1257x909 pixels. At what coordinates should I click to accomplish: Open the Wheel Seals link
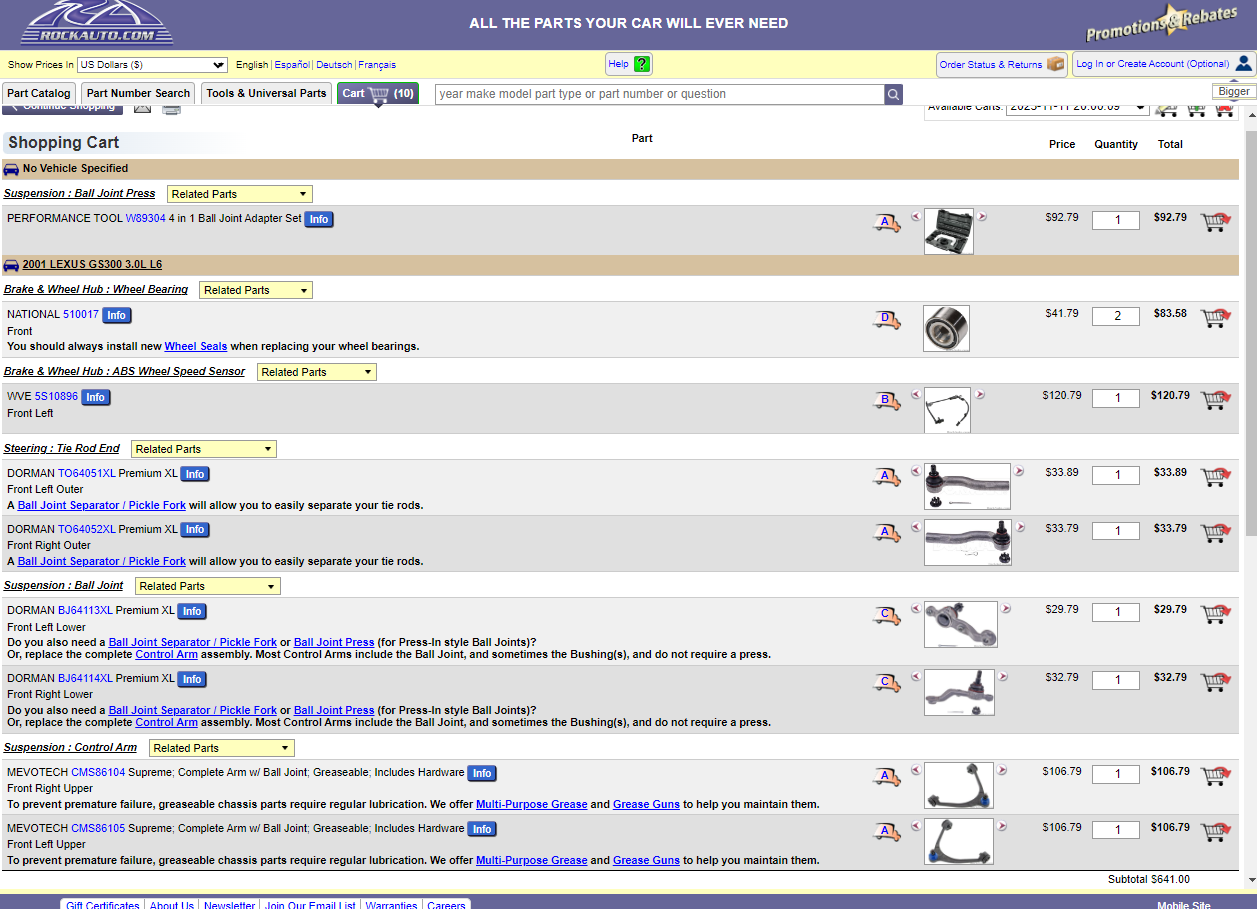[196, 346]
